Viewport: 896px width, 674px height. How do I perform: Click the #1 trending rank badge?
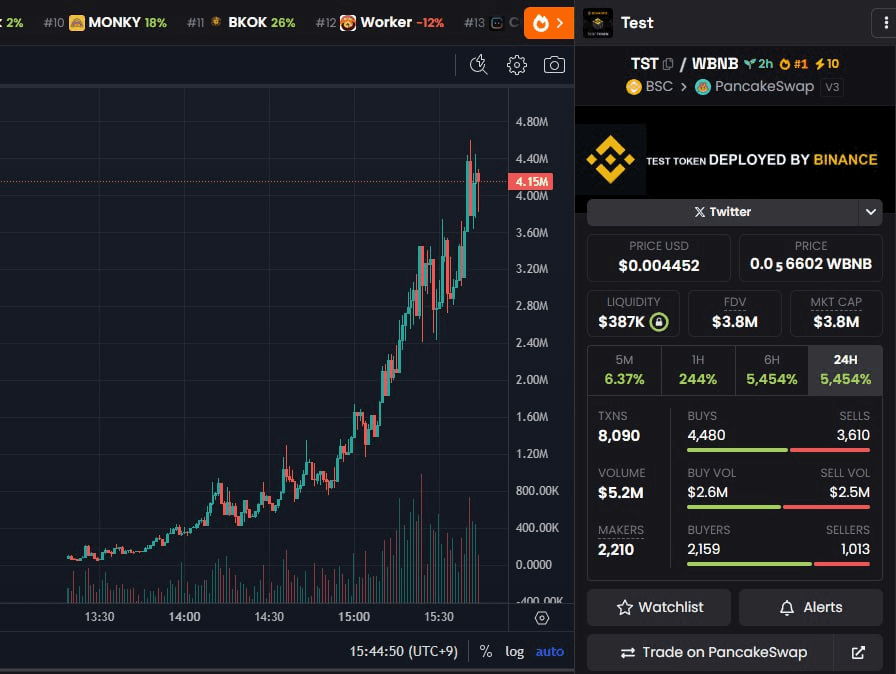[x=794, y=64]
